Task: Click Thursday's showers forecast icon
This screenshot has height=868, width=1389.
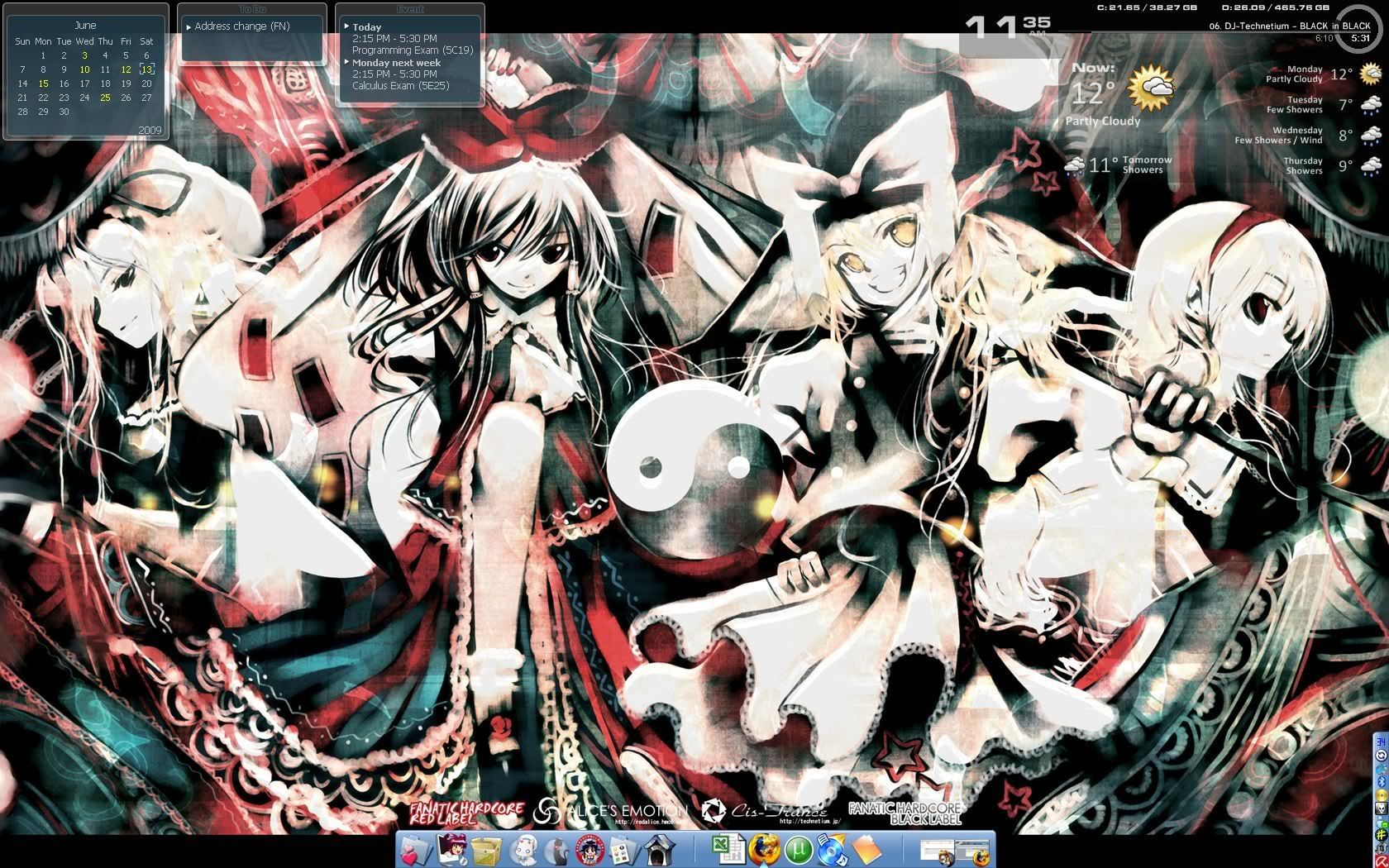Action: [x=1370, y=166]
